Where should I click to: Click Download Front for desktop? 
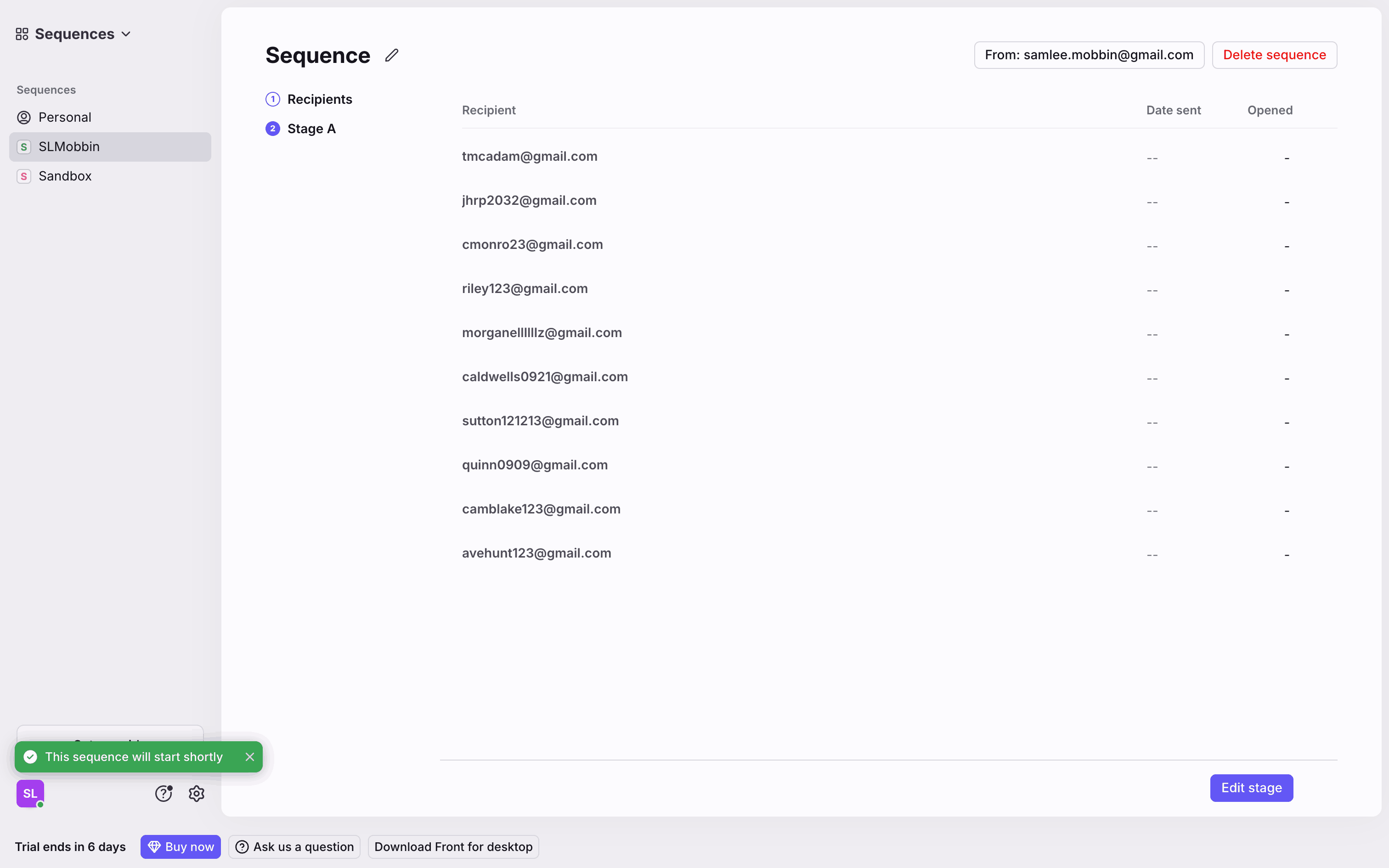pyautogui.click(x=453, y=847)
